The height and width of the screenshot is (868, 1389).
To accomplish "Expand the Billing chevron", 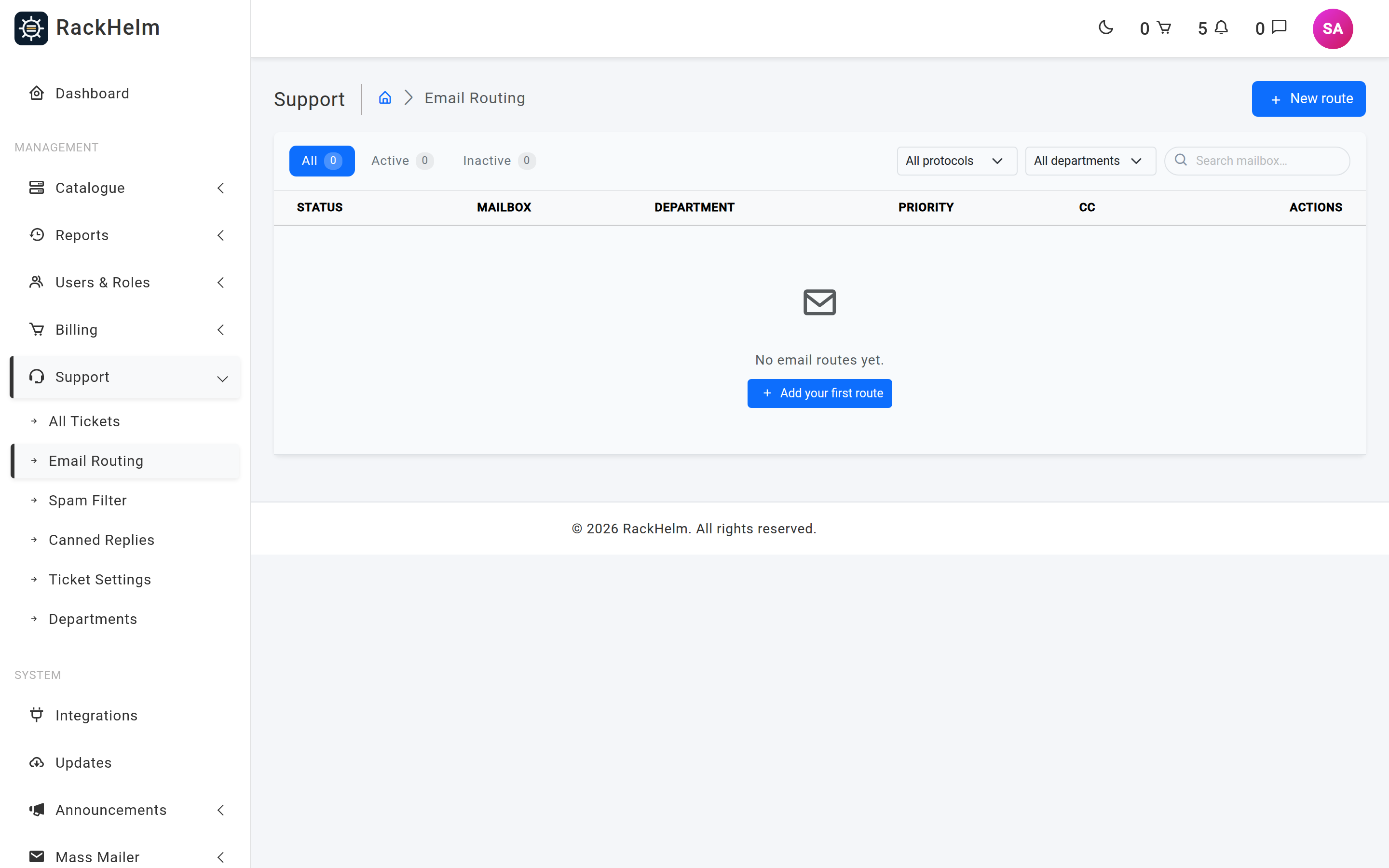I will [x=220, y=329].
